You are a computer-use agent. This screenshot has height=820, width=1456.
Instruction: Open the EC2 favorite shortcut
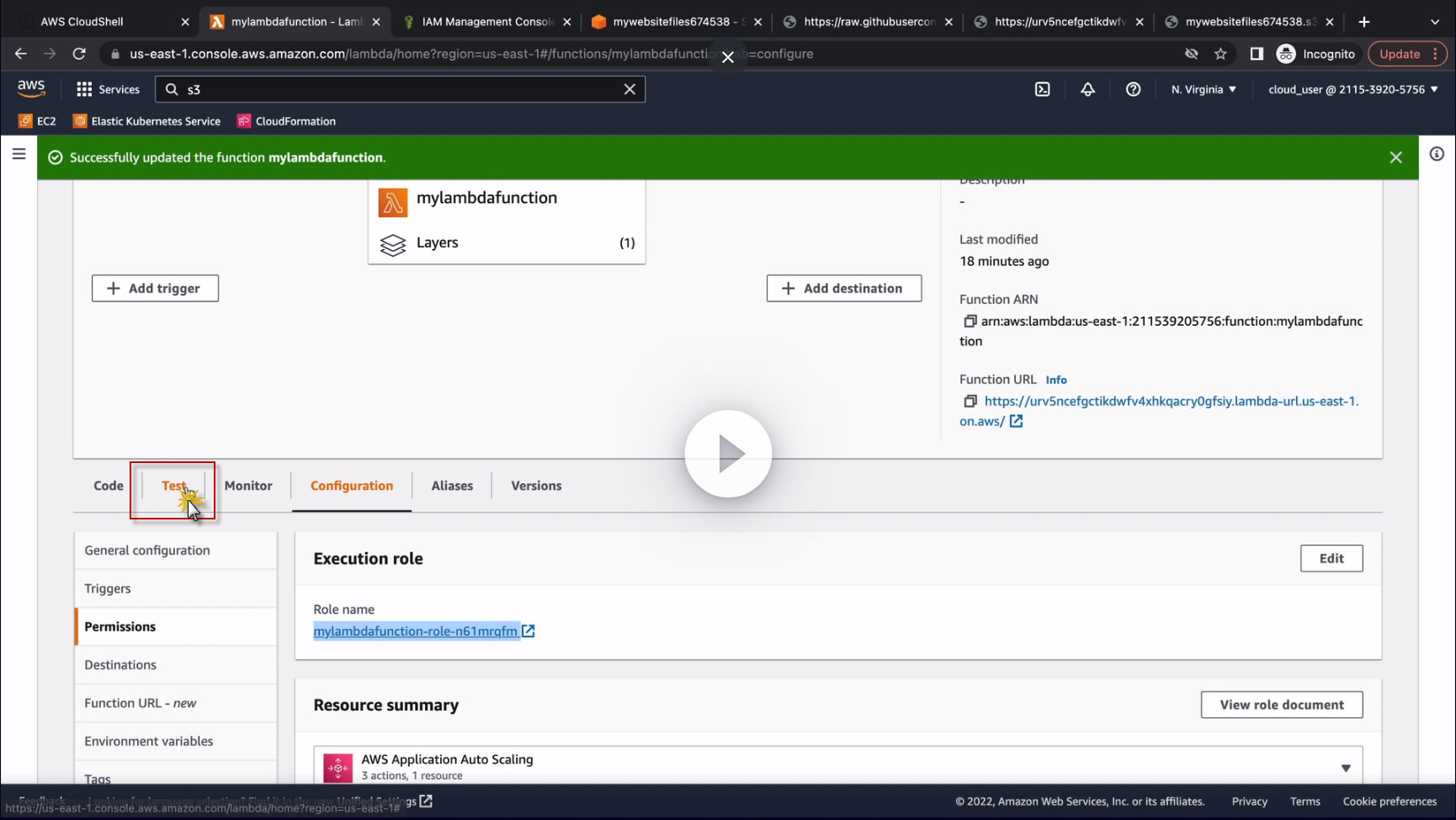tap(38, 121)
